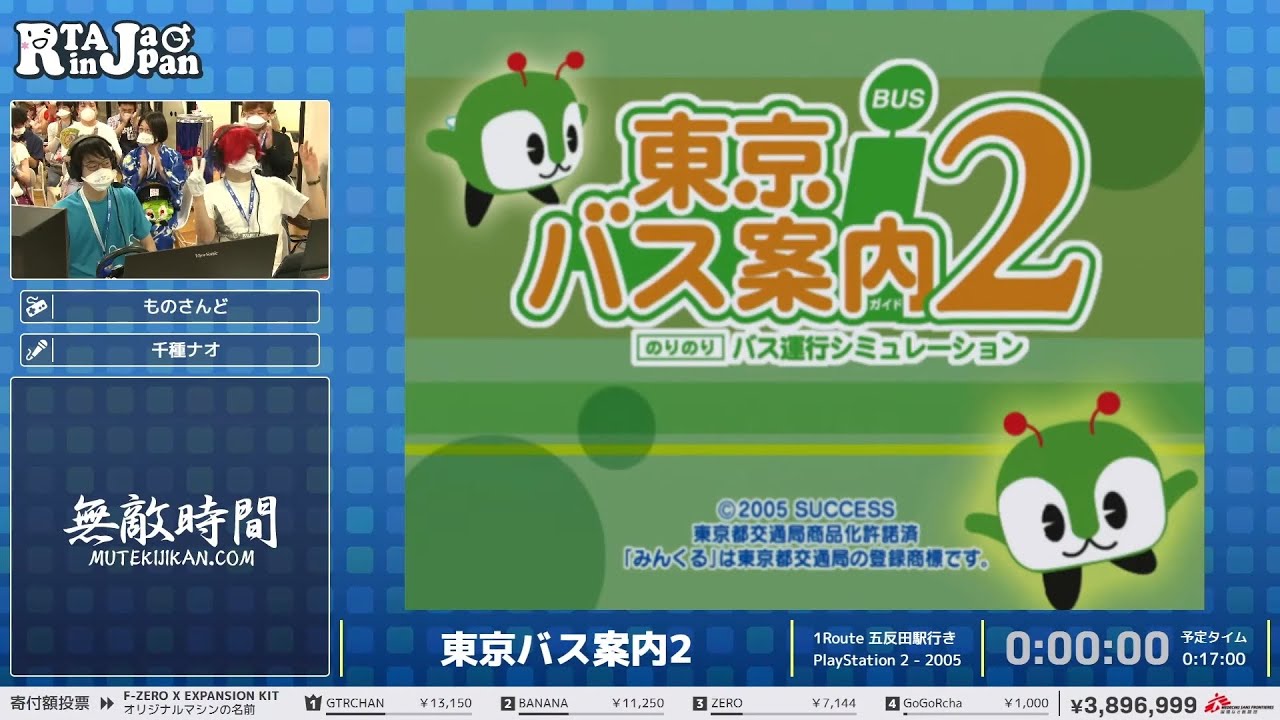The height and width of the screenshot is (720, 1280).
Task: Click the 予定タイム label
Action: point(1214,637)
